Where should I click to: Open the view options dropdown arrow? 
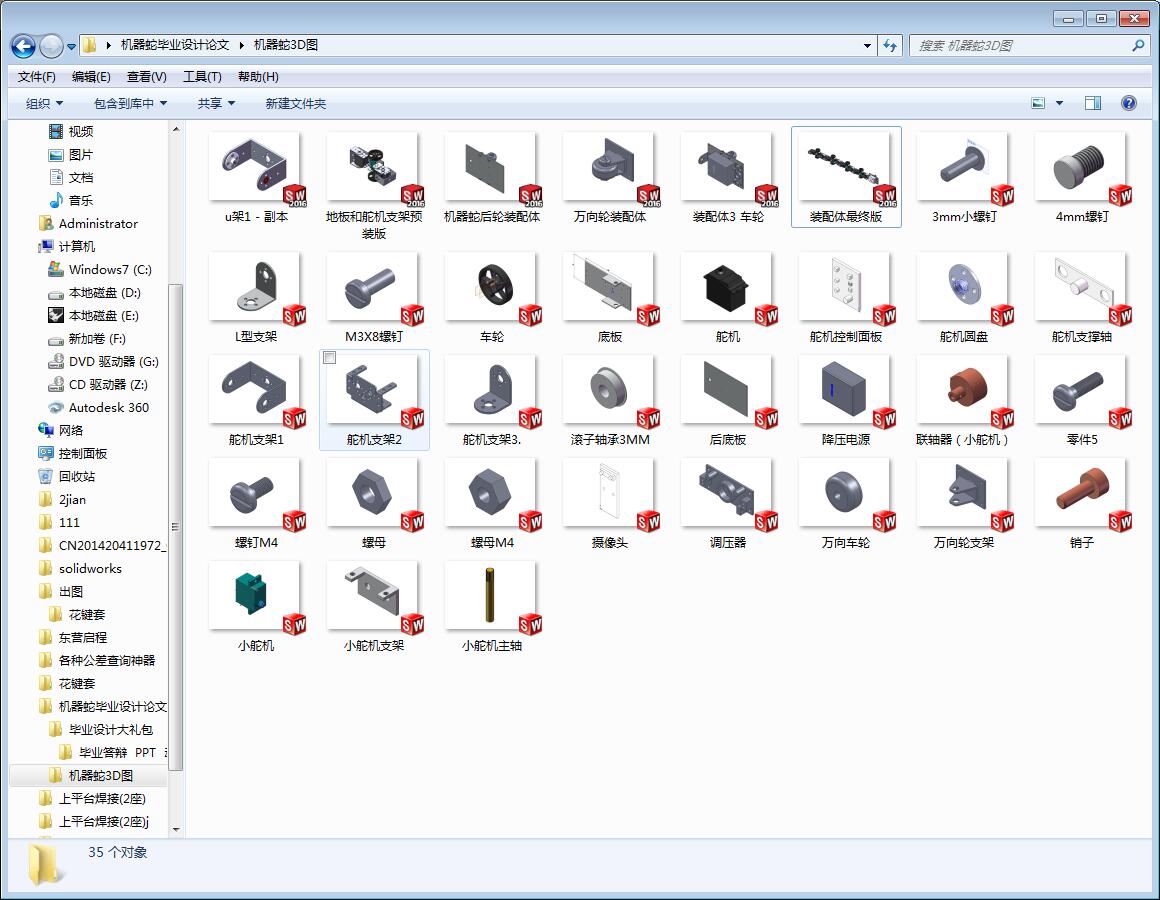(1059, 104)
